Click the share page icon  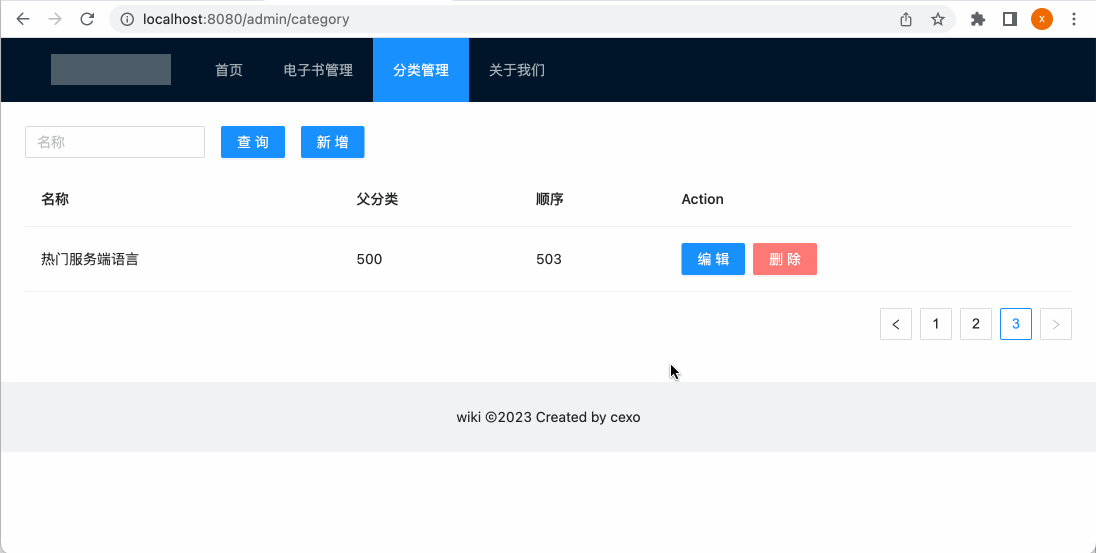click(x=906, y=20)
